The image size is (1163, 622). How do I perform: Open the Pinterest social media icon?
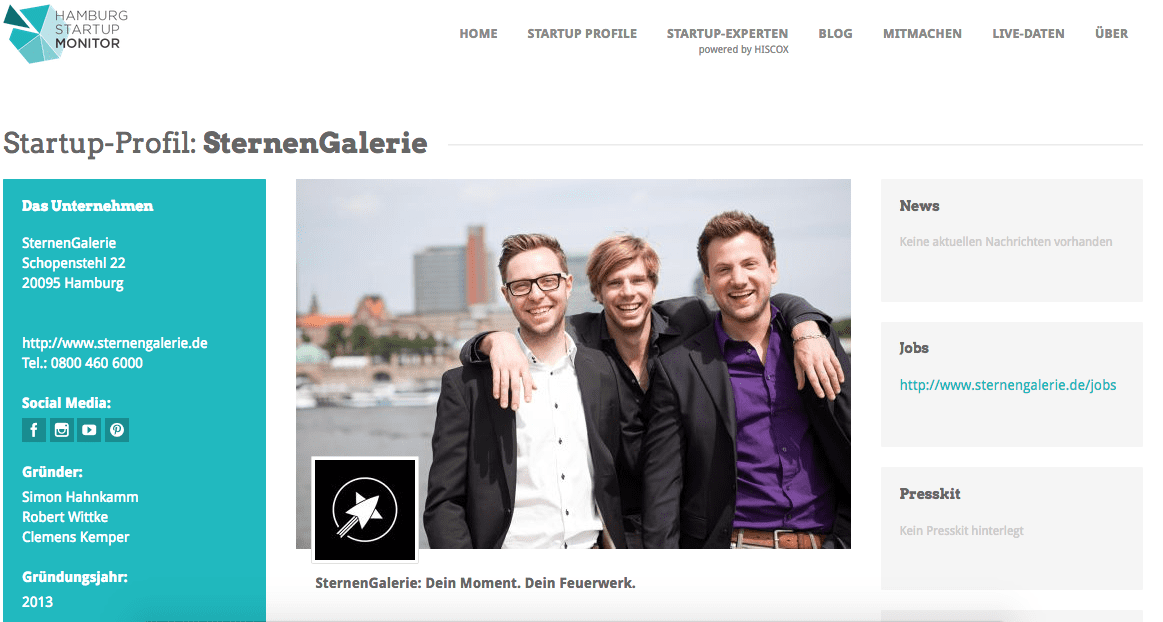coord(117,430)
